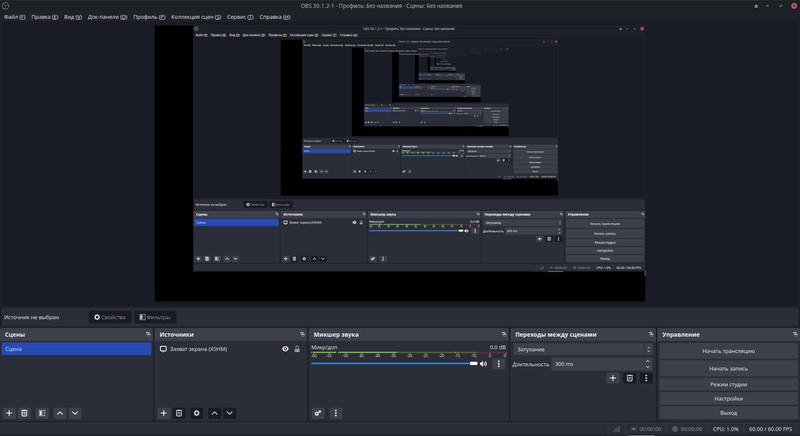The width and height of the screenshot is (800, 436).
Task: Toggle lock on Захват экрана source
Action: 297,349
